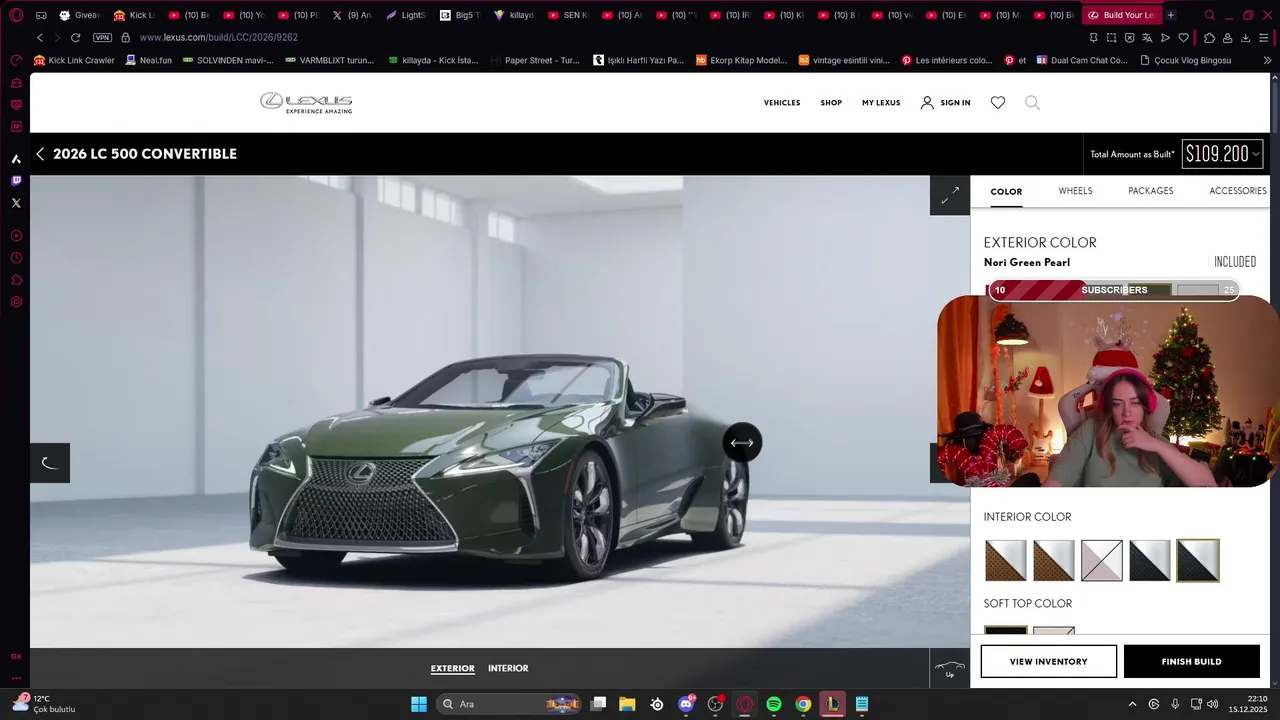Click search tabs magnifier in title bar
The image size is (1280, 720).
pyautogui.click(x=1210, y=15)
